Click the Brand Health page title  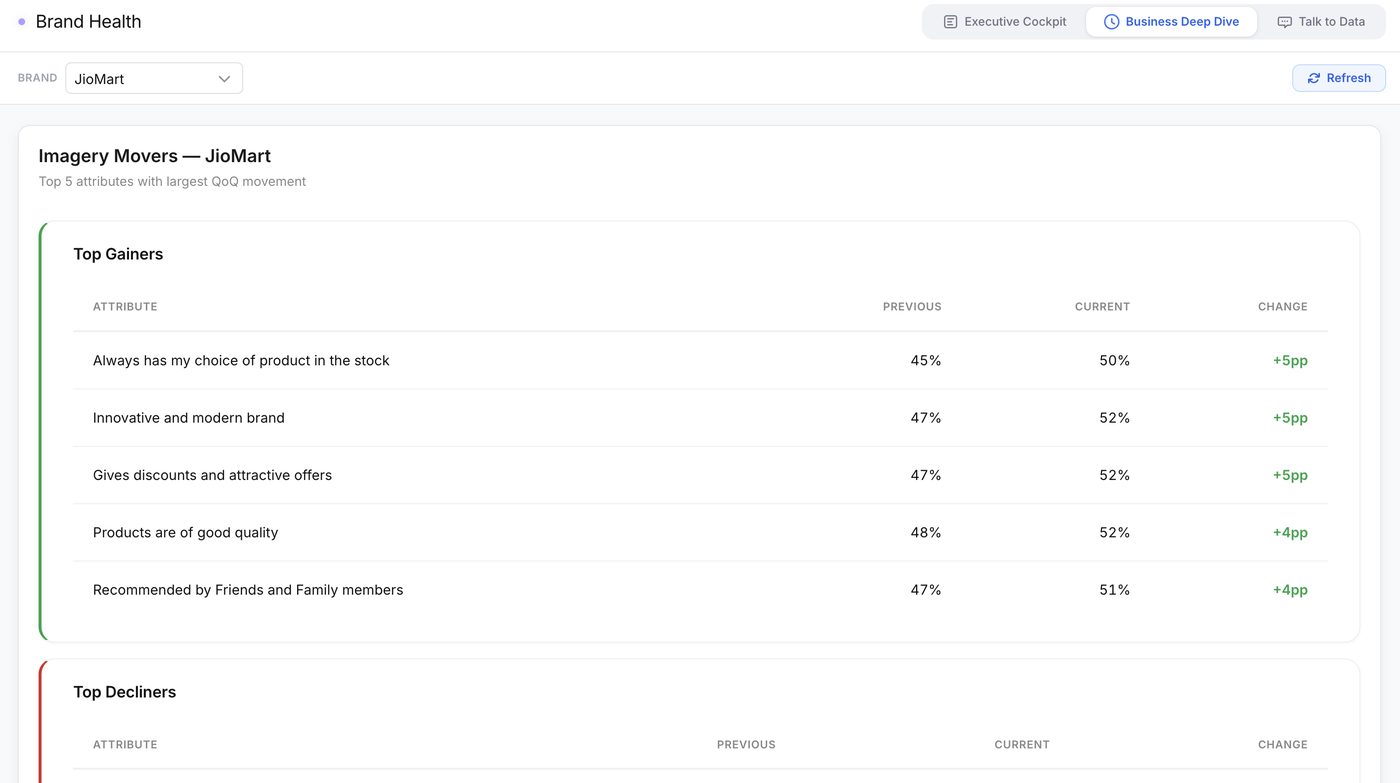88,22
